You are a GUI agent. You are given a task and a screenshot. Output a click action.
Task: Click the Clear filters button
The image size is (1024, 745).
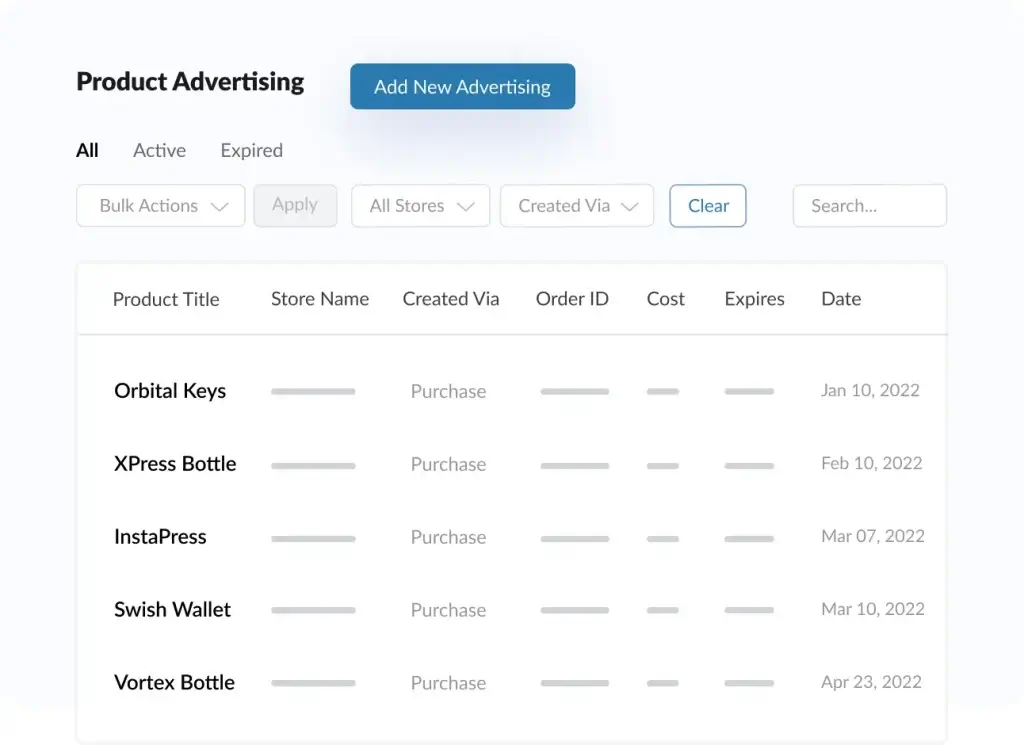point(708,206)
